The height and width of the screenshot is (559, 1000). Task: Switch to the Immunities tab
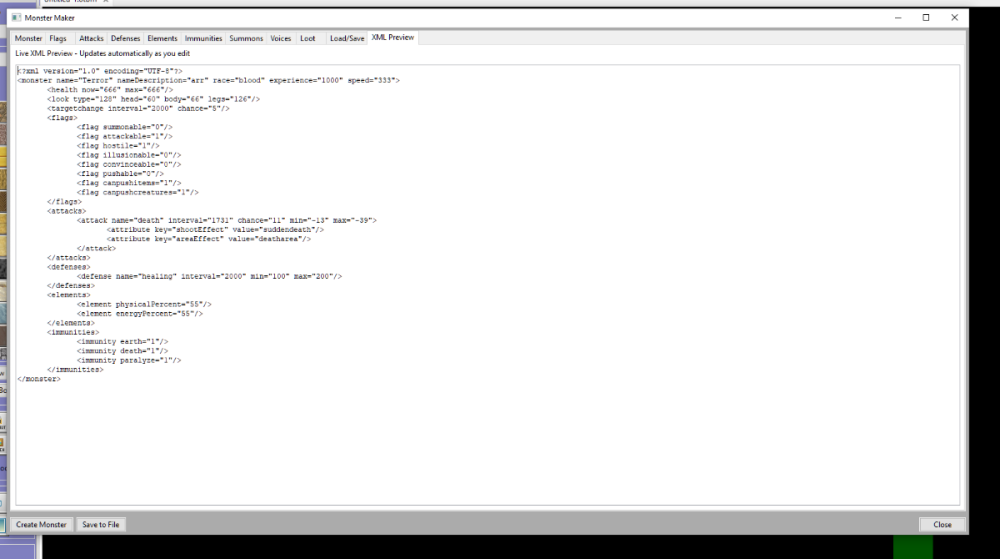(x=203, y=38)
